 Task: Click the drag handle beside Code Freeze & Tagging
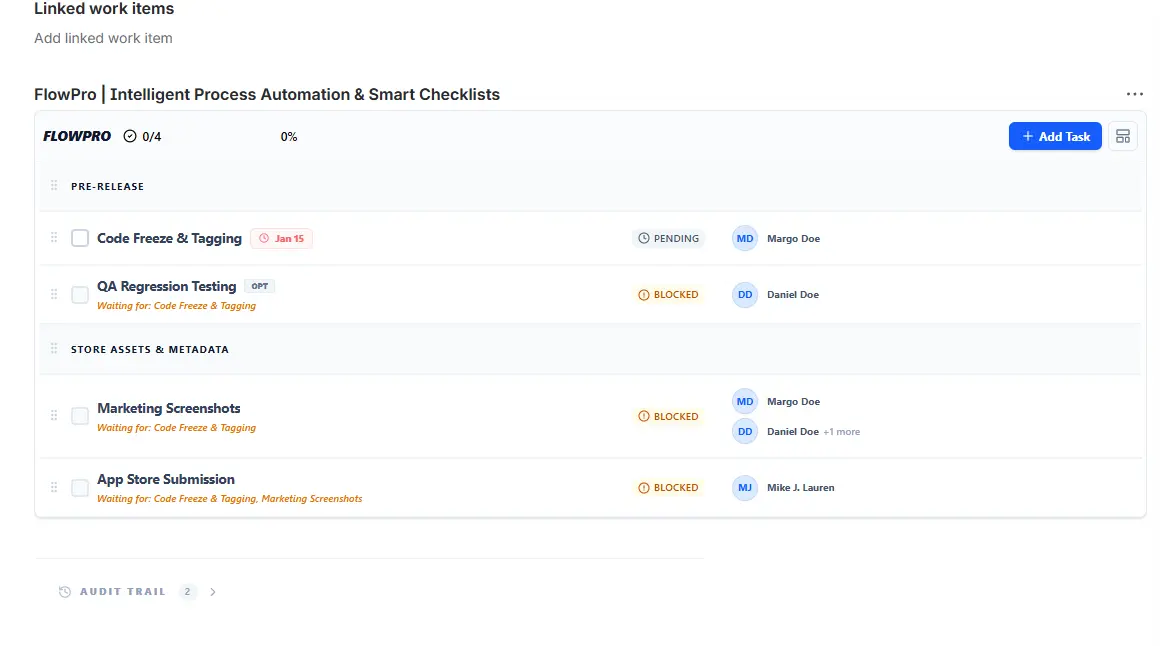tap(54, 238)
